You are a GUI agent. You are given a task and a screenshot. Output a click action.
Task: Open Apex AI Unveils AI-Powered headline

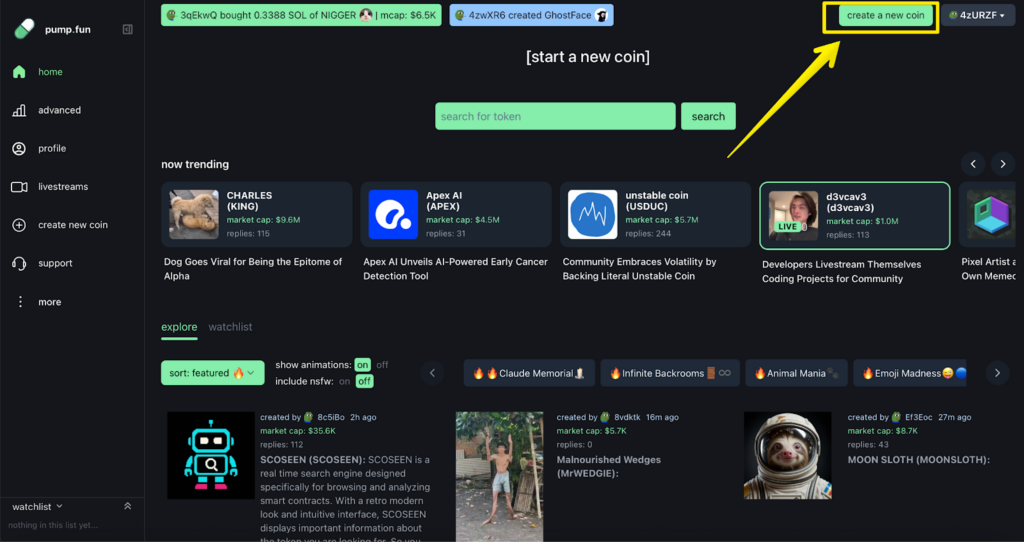pyautogui.click(x=455, y=269)
